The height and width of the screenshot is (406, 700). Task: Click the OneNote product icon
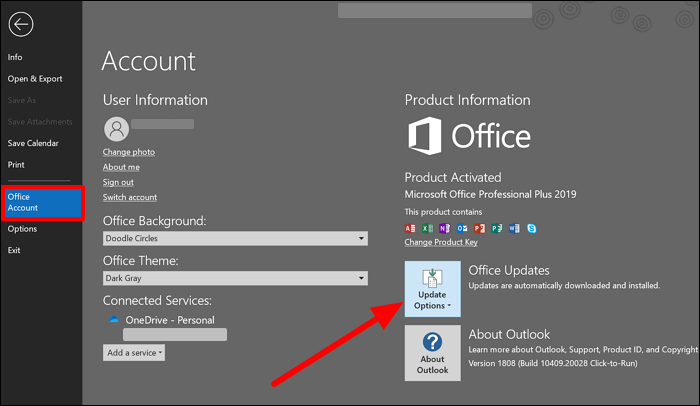point(443,228)
